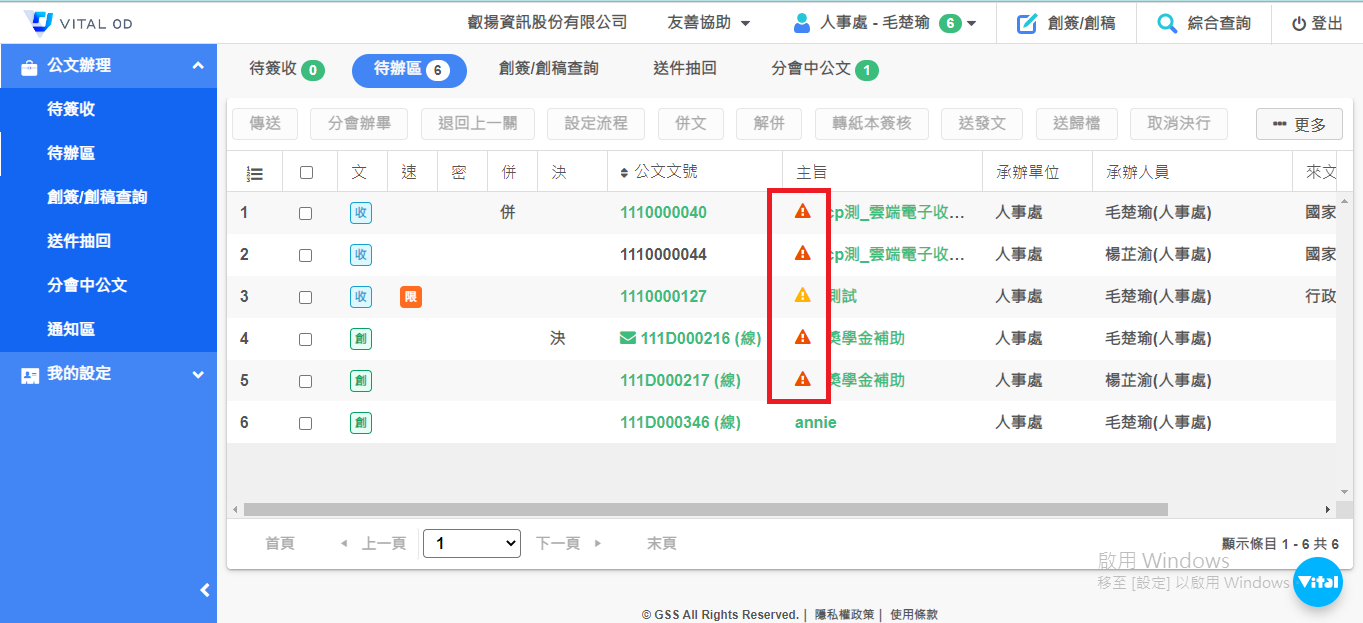Click the 登出 power icon
The height and width of the screenshot is (623, 1363).
(x=1298, y=24)
